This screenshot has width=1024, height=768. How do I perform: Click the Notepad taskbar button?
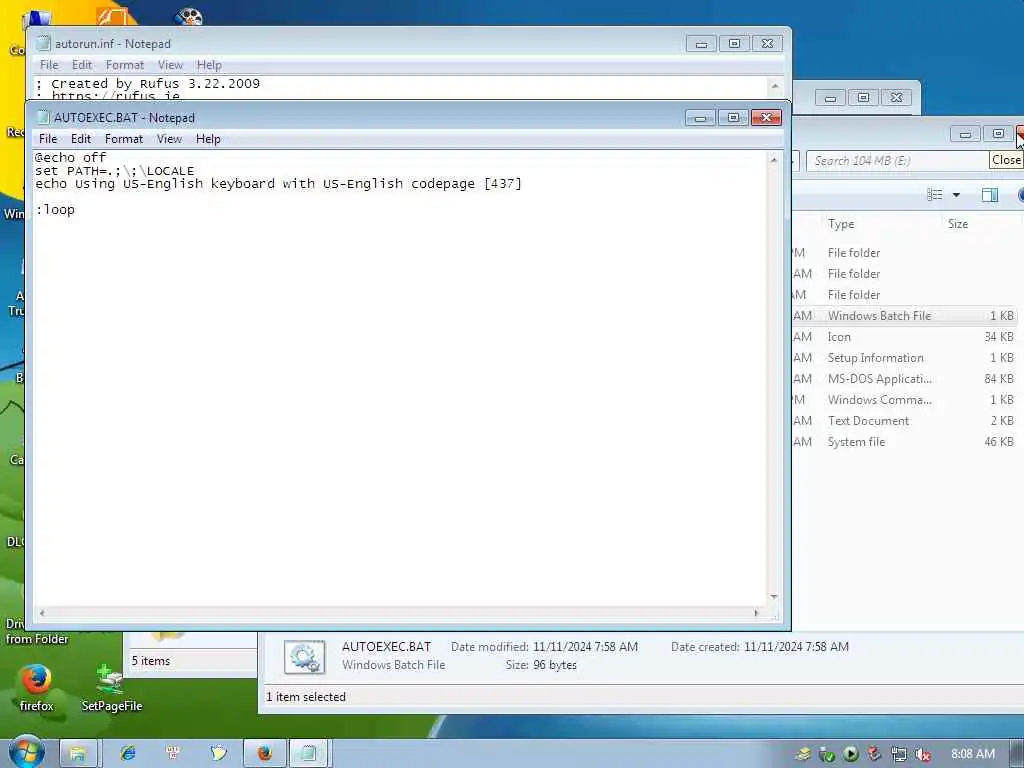[309, 753]
